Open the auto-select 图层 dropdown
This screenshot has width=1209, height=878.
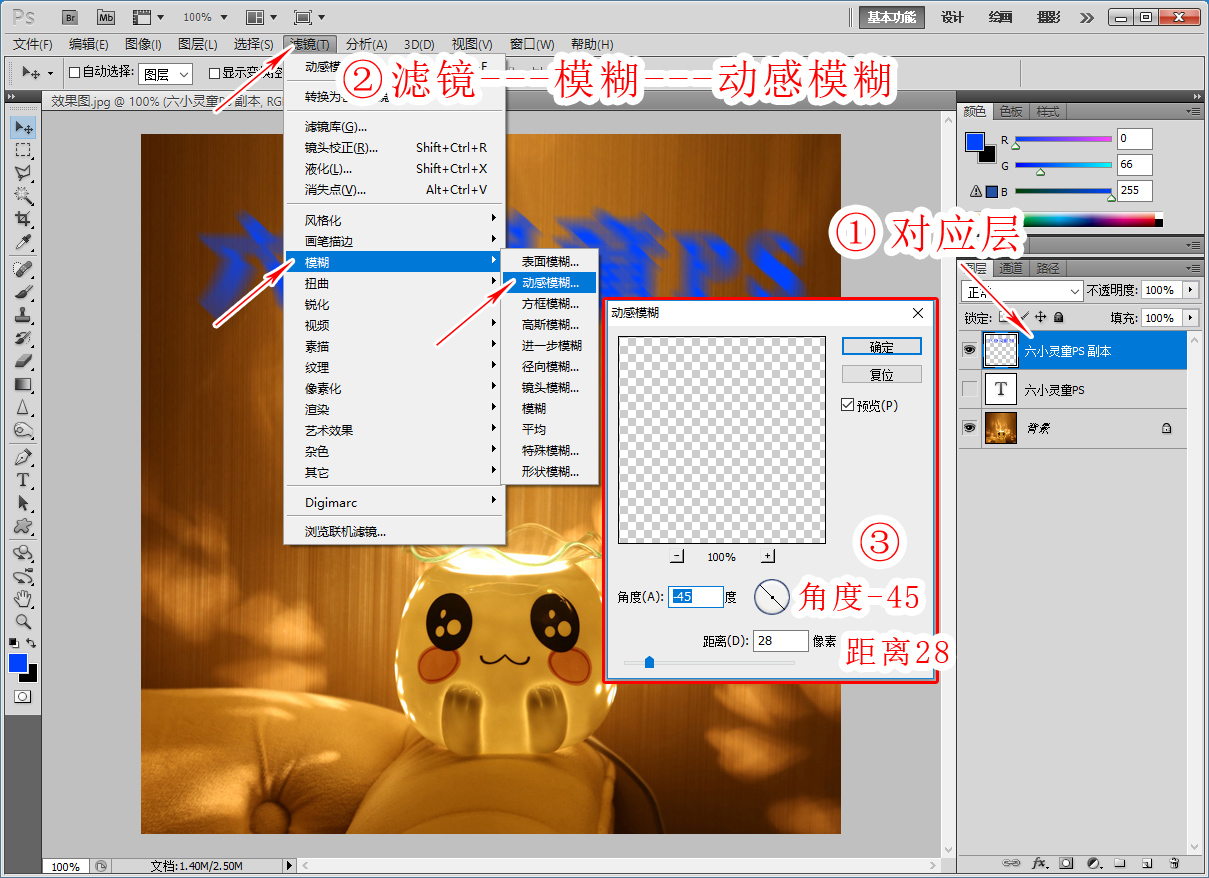tap(165, 74)
